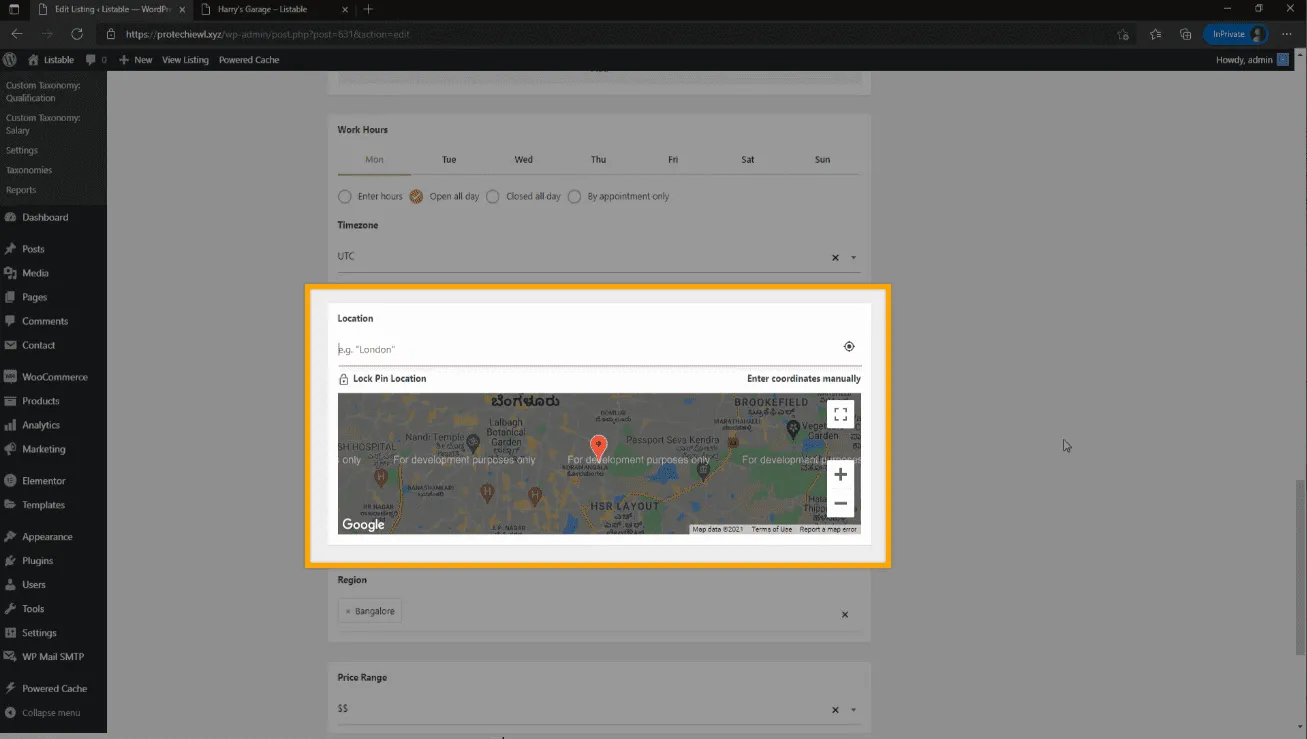The image size is (1307, 739).
Task: Select the Enter hours radio option
Action: (345, 197)
